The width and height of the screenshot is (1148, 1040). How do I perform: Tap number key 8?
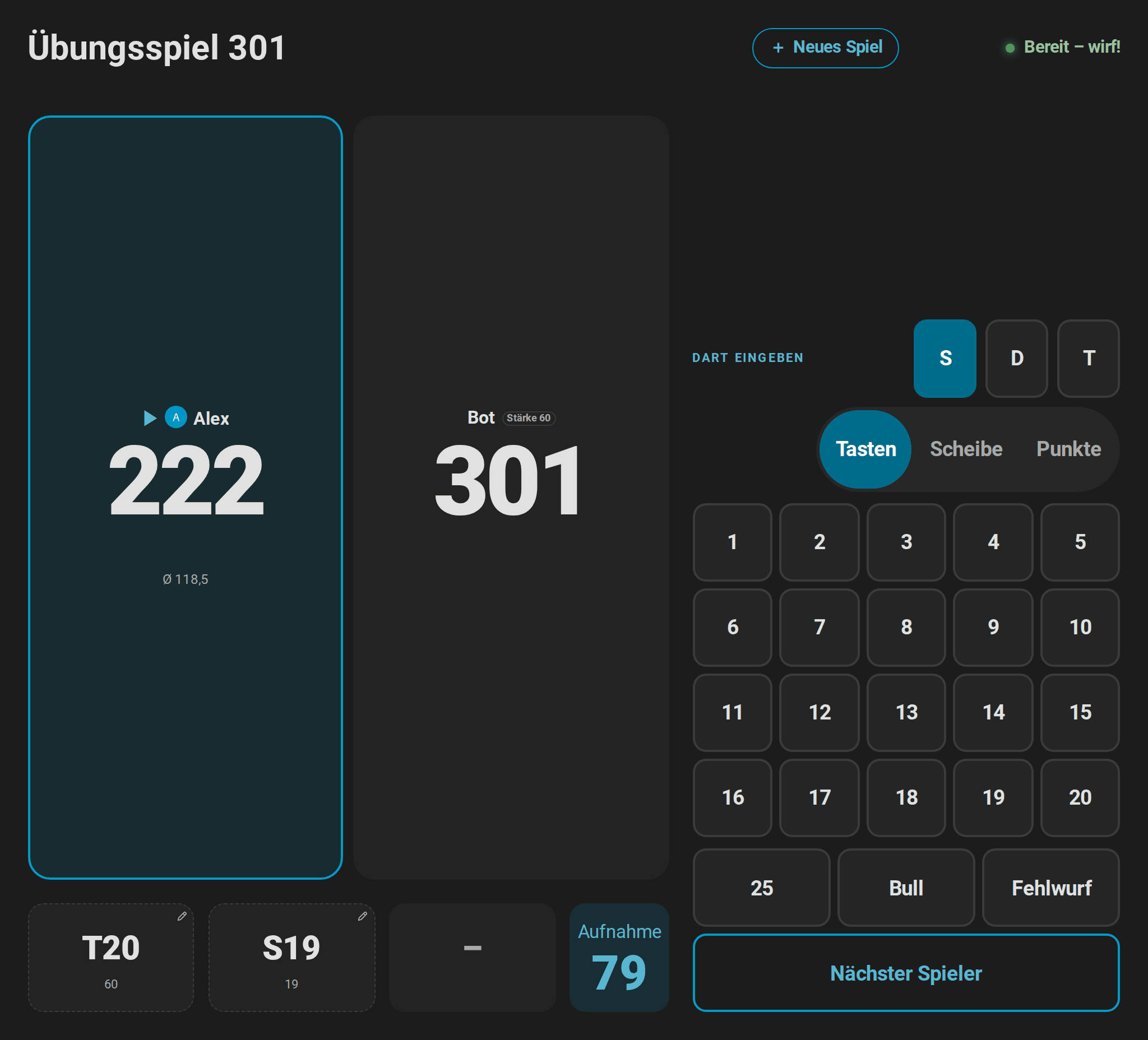tap(906, 627)
